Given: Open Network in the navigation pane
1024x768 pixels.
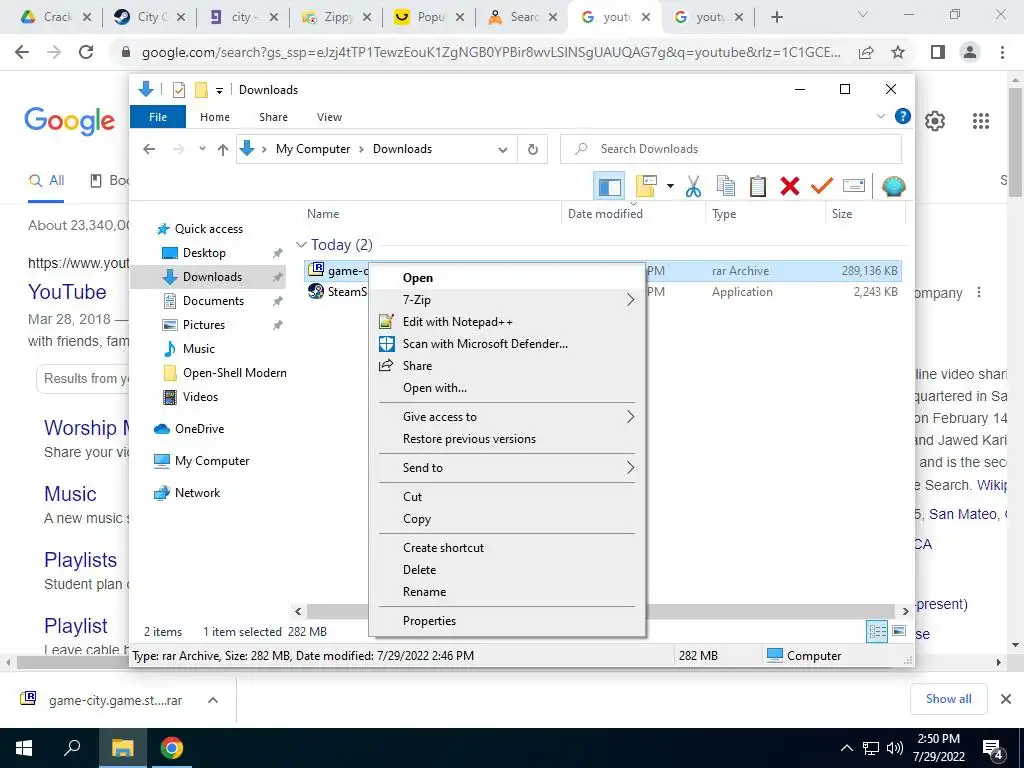Looking at the screenshot, I should pos(197,492).
